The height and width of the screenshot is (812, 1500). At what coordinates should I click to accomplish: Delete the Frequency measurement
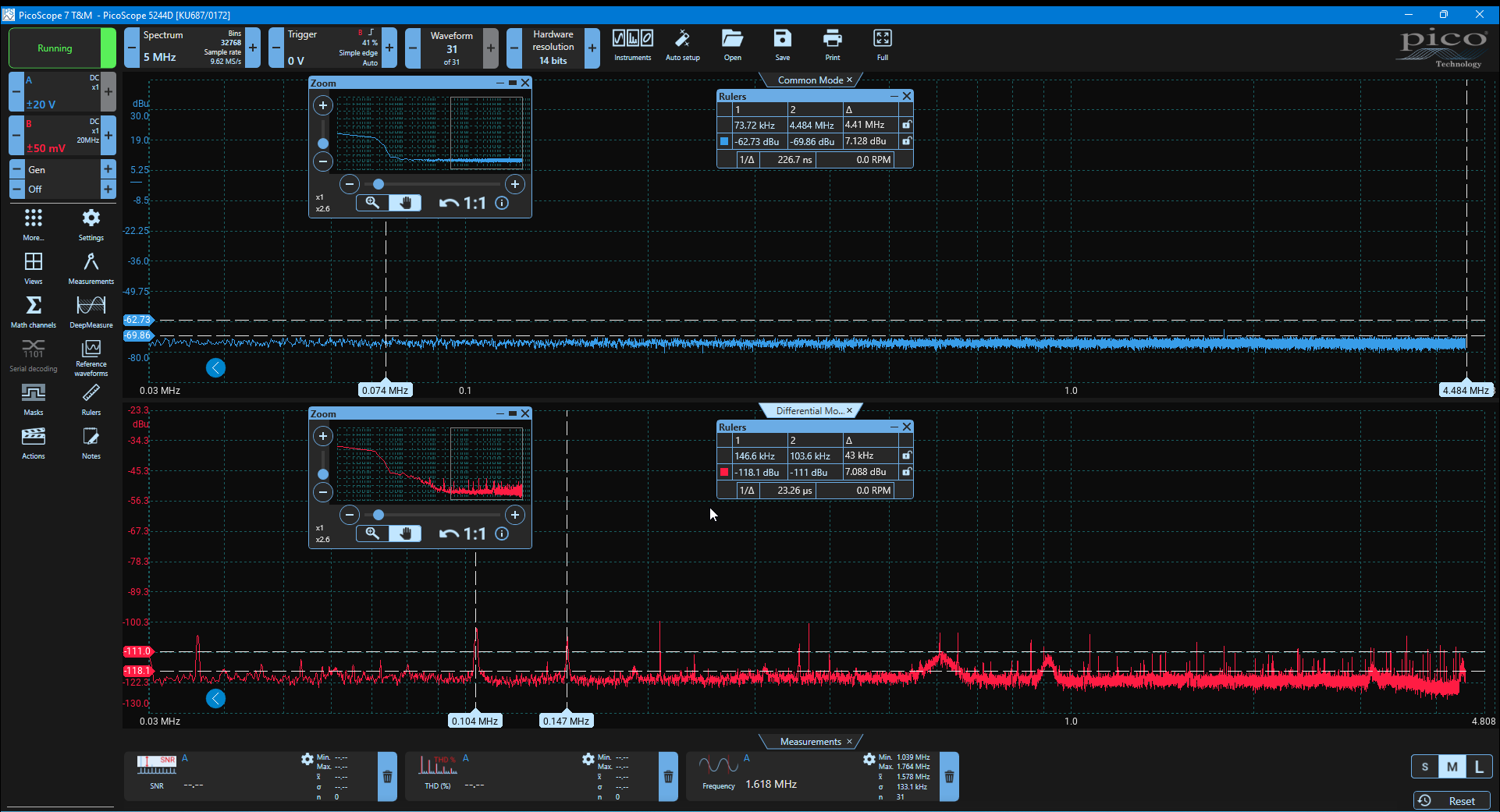[x=949, y=777]
